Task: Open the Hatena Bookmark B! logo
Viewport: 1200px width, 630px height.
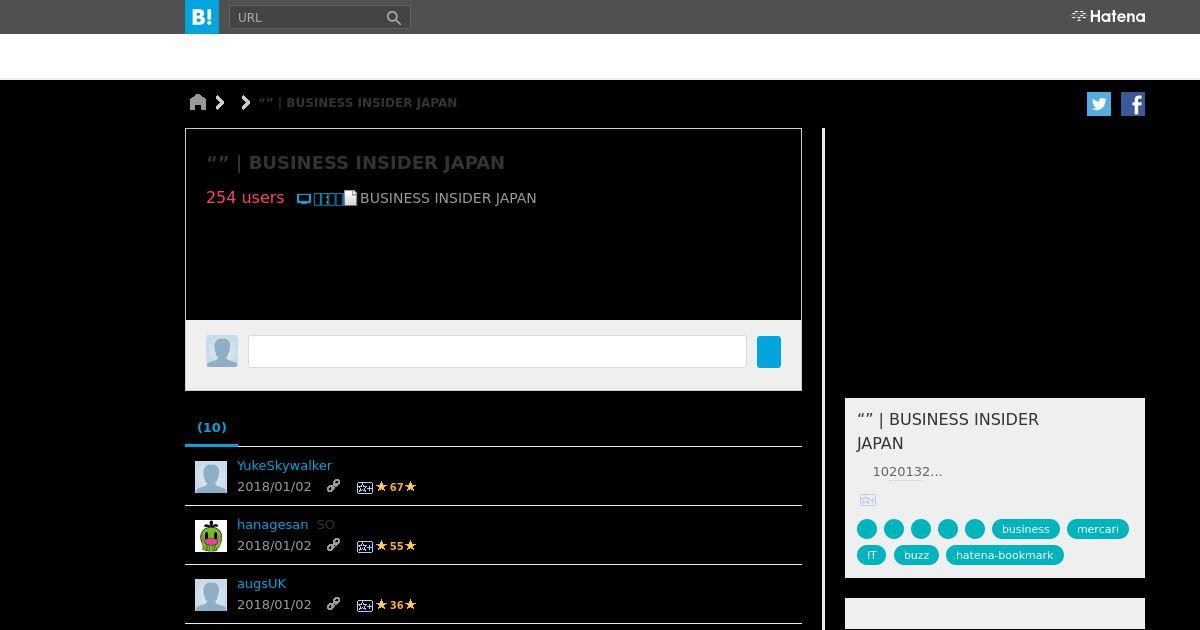Action: [202, 17]
